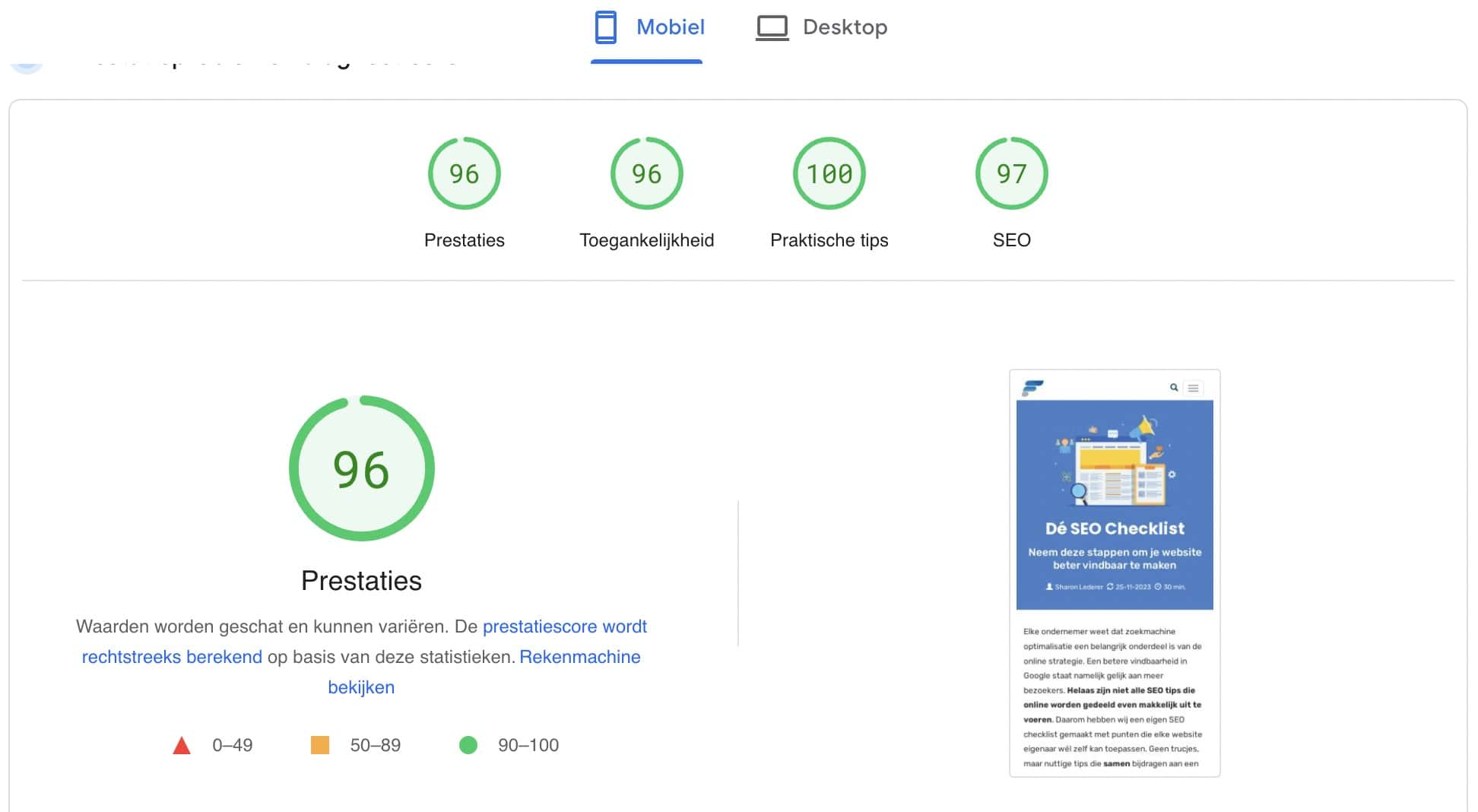Jump to Praktische tips 100 gauge
This screenshot has width=1478, height=812.
[x=829, y=174]
